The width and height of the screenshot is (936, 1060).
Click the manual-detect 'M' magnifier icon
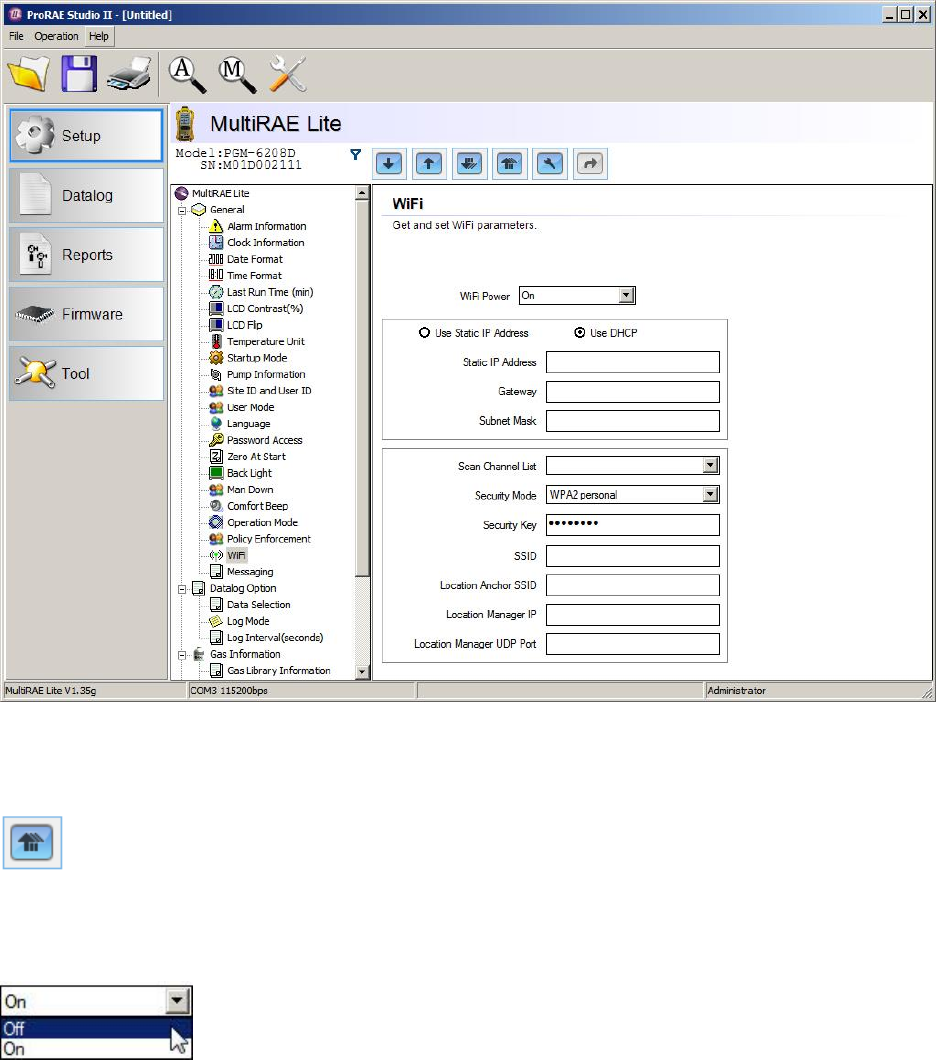[x=237, y=74]
